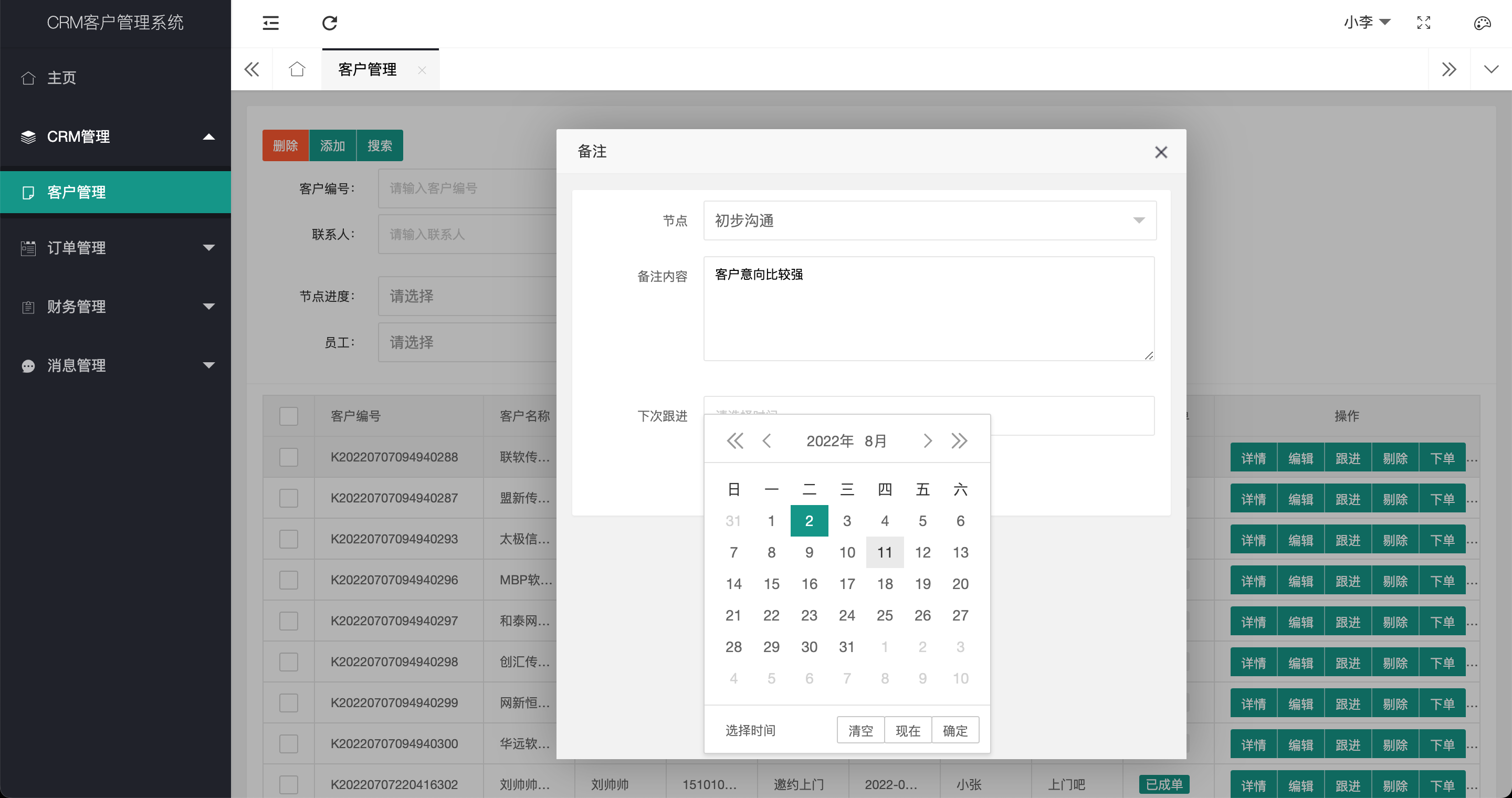The height and width of the screenshot is (798, 1512).
Task: Click 确定 in the date picker
Action: (x=955, y=730)
